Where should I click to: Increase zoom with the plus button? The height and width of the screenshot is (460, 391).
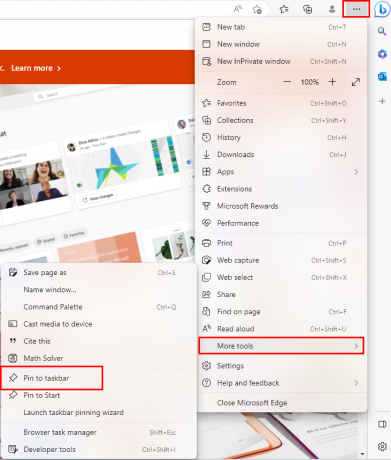[x=332, y=82]
